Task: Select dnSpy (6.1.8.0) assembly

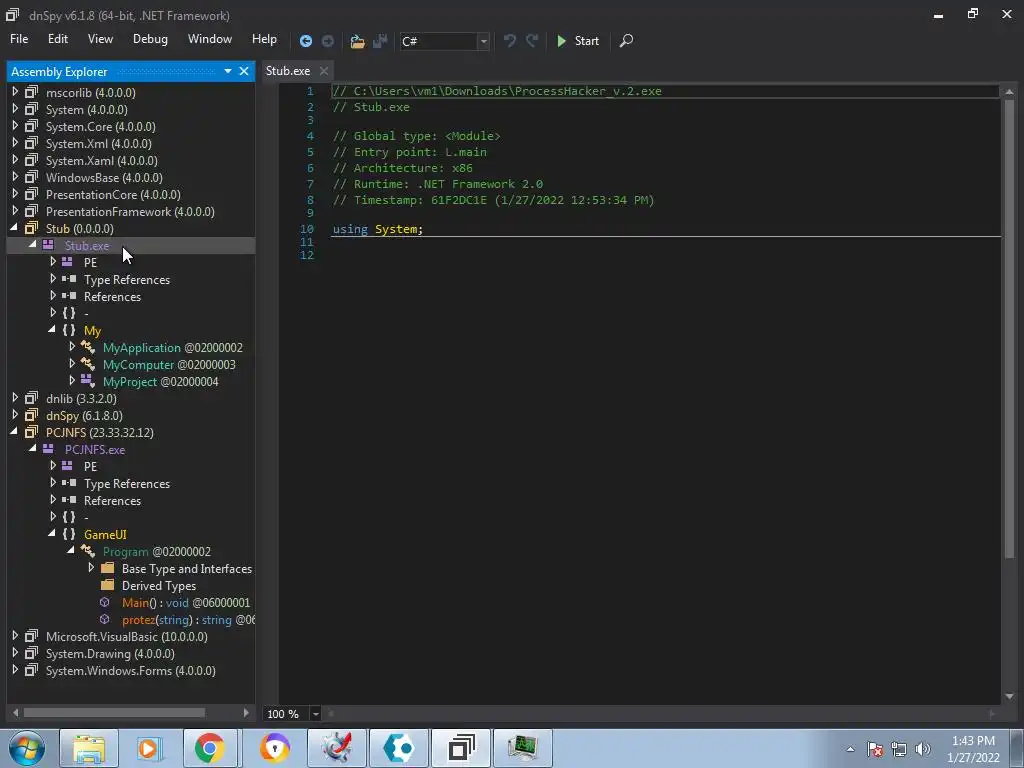Action: click(x=84, y=415)
